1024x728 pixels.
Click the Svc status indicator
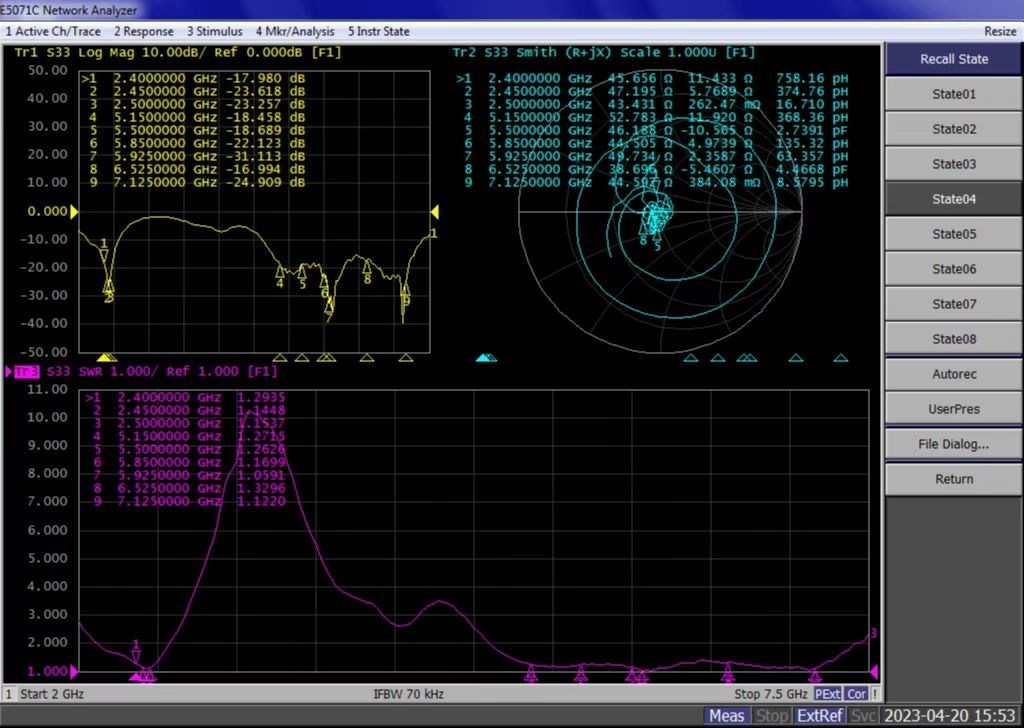click(864, 715)
